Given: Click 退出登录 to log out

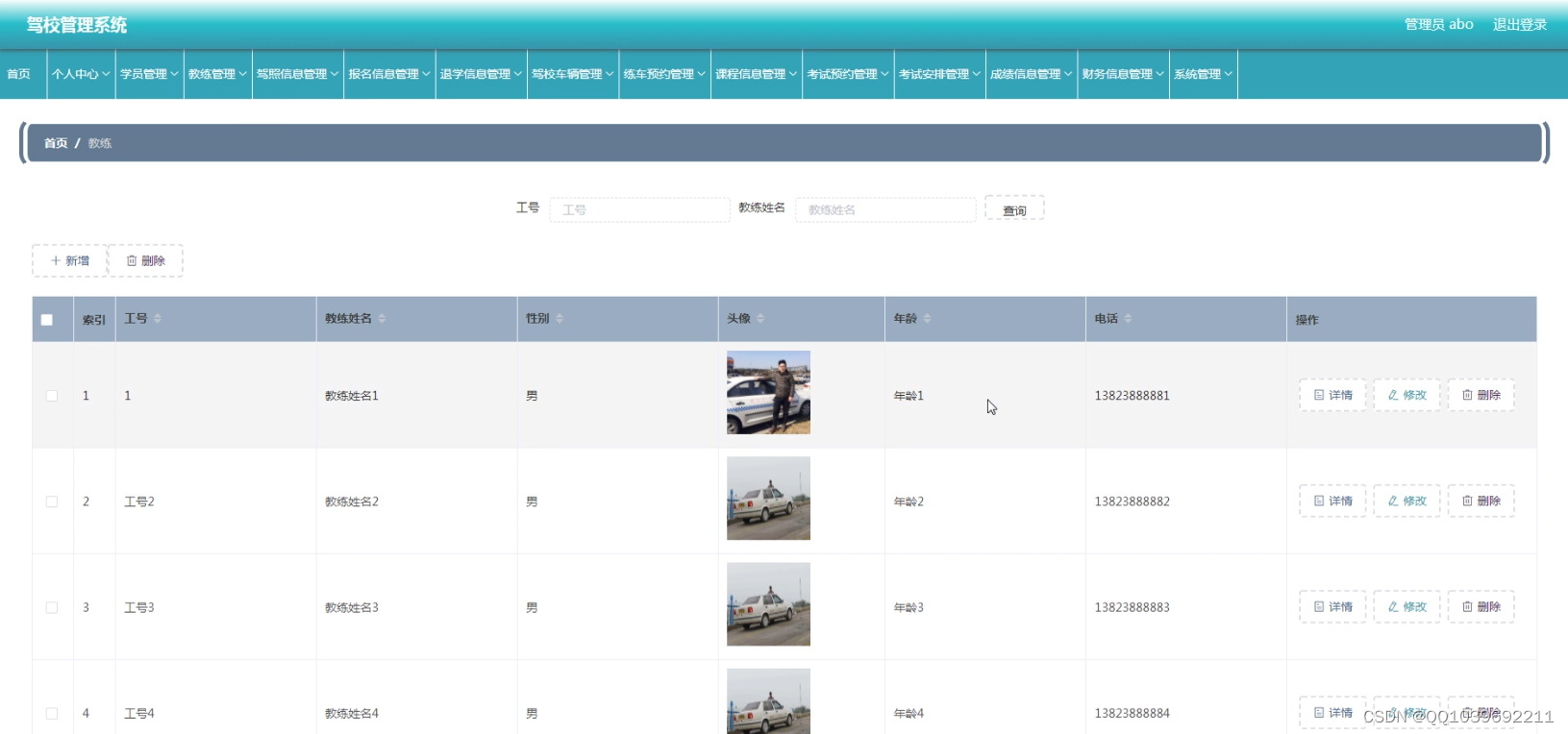Looking at the screenshot, I should [1520, 24].
